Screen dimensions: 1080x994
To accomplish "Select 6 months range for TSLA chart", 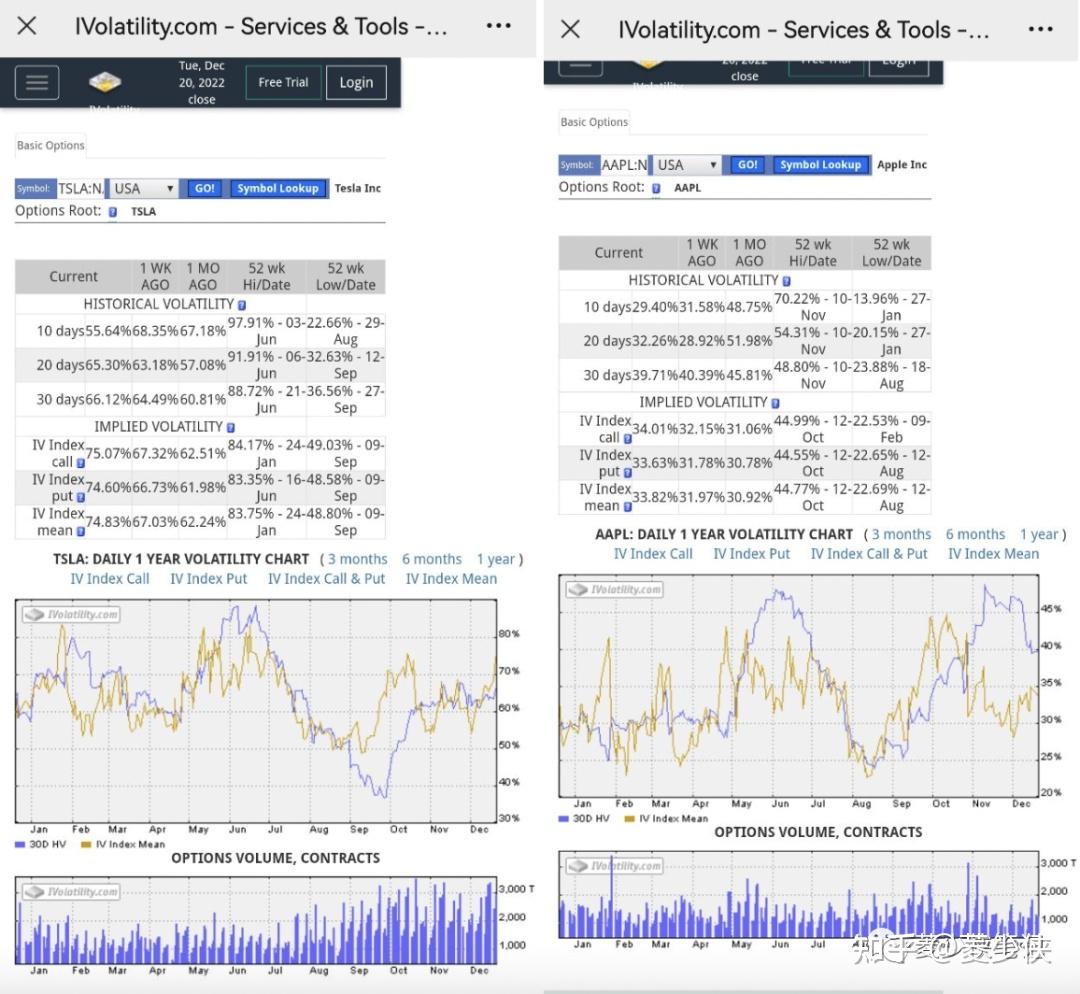I will click(x=431, y=559).
